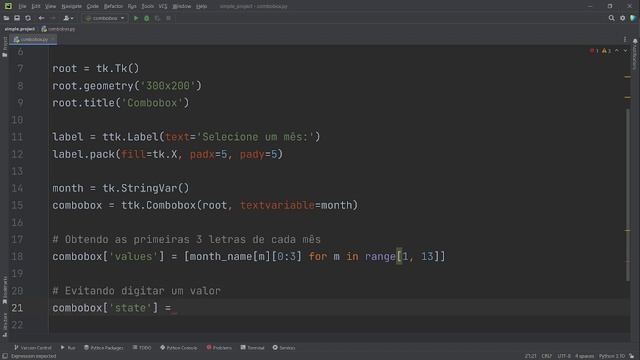Click the code line combobox['state'] =

click(x=112, y=308)
